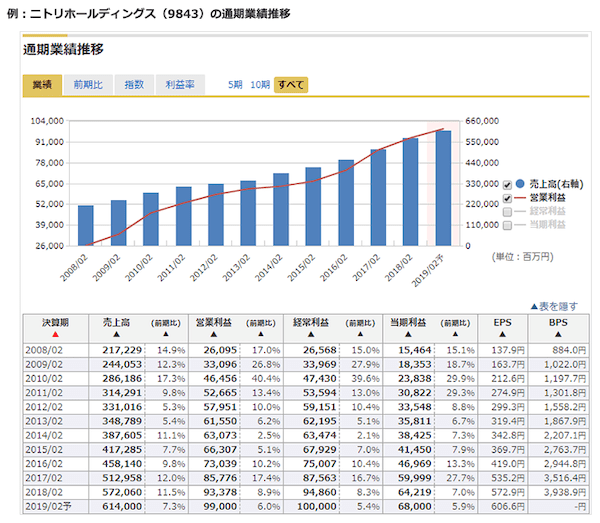
Task: Sort by 経常利益 arrow
Action: (311, 334)
